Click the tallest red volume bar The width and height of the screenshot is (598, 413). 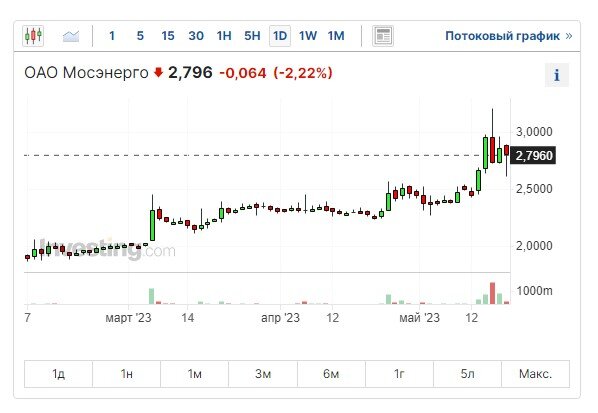pos(492,293)
